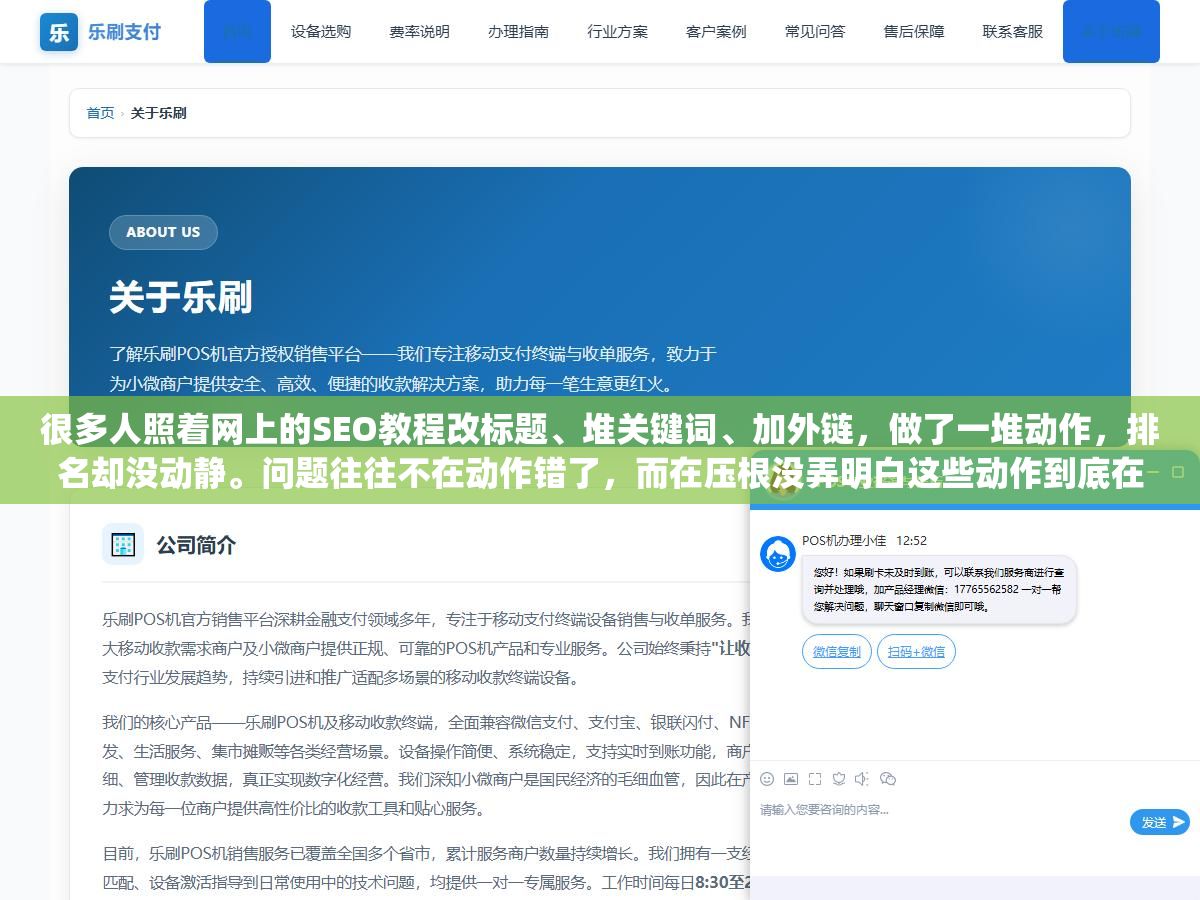Toggle the chat sound speaker icon
1200x900 pixels.
coord(862,779)
